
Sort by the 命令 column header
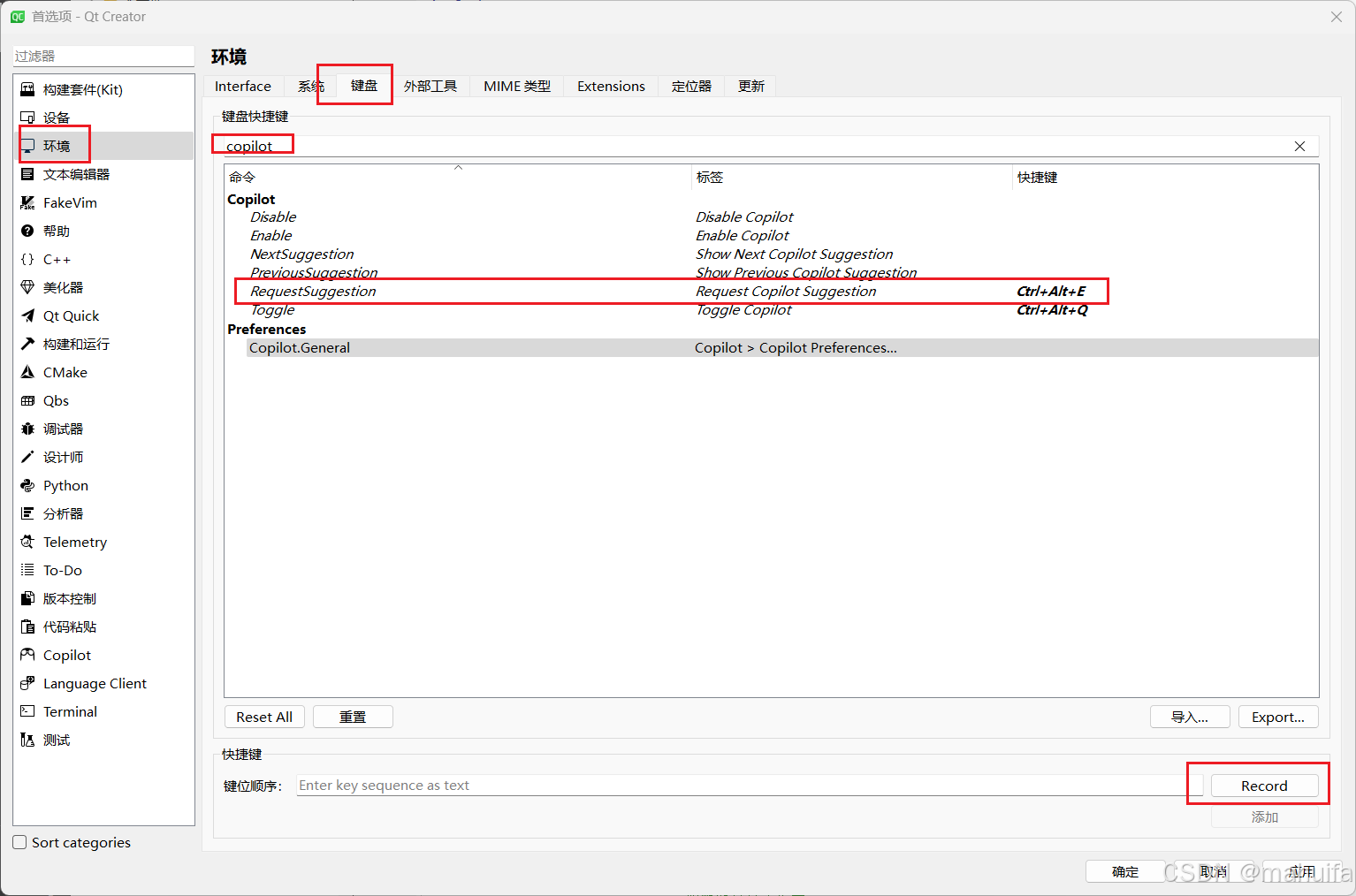coord(458,177)
